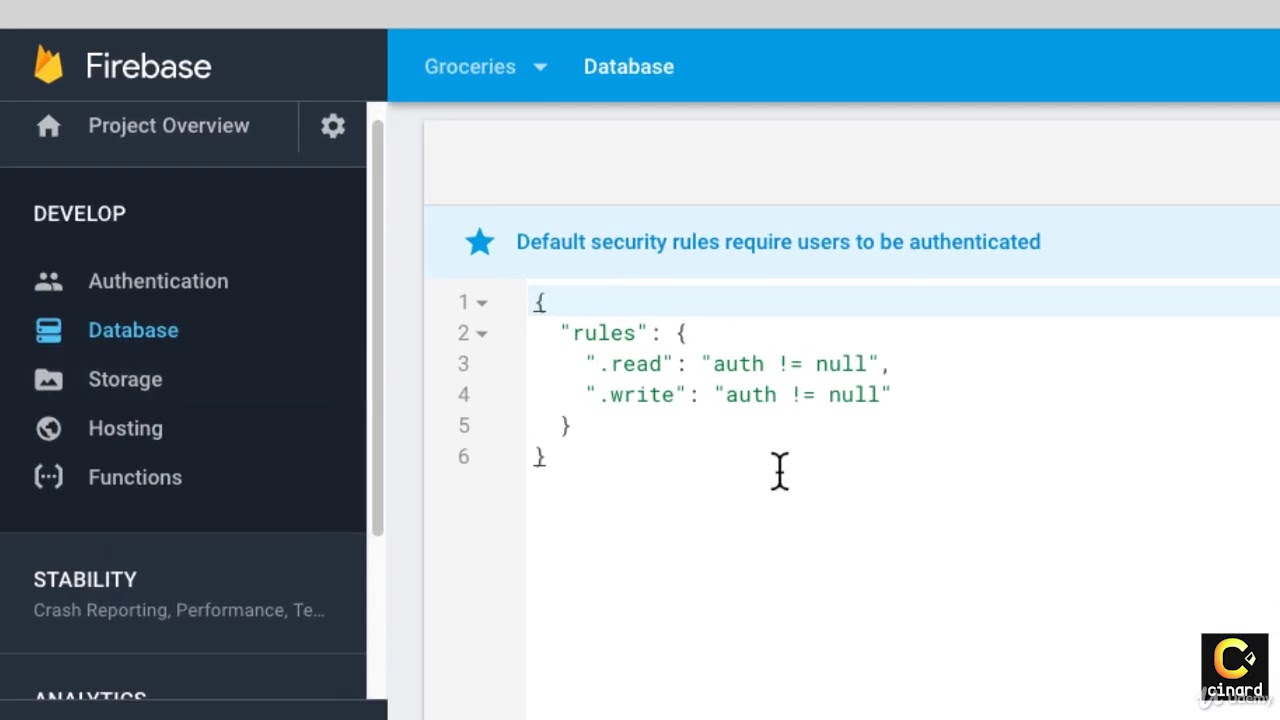
Task: Click the Database stack icon
Action: click(x=48, y=330)
